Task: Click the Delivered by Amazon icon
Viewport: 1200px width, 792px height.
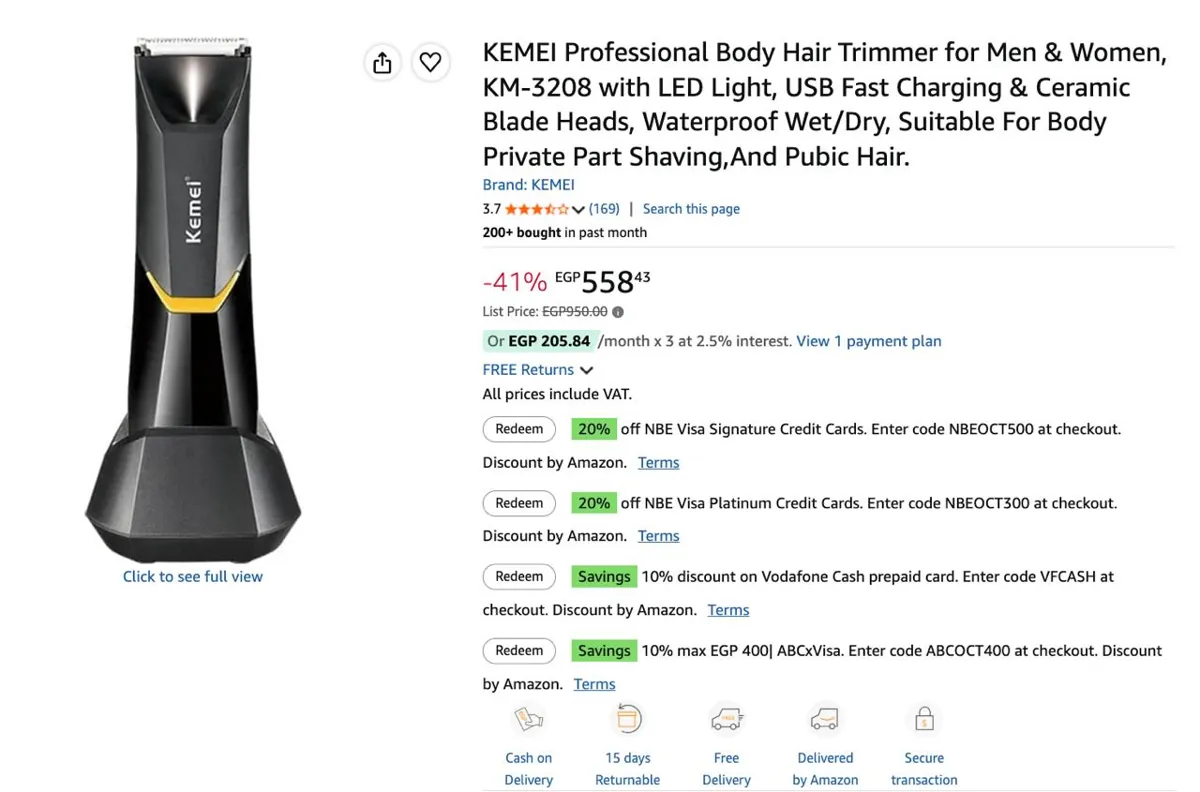Action: pos(825,719)
